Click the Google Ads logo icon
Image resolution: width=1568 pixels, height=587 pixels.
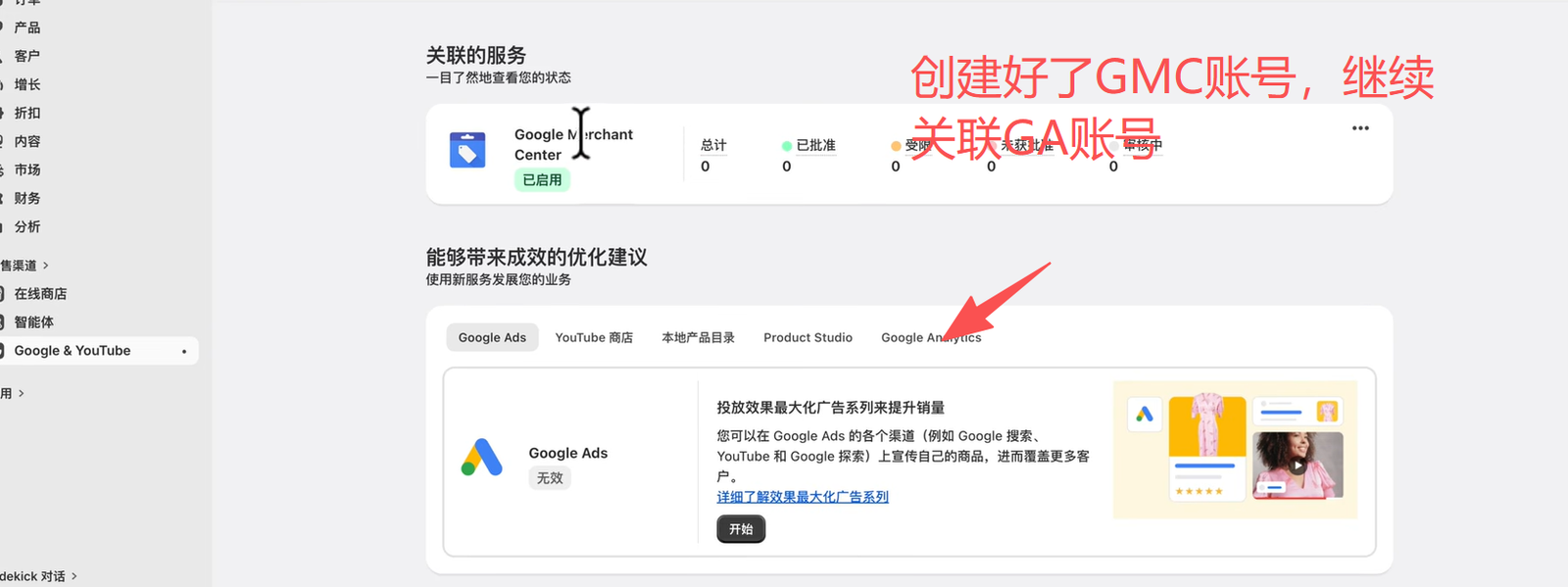[482, 458]
